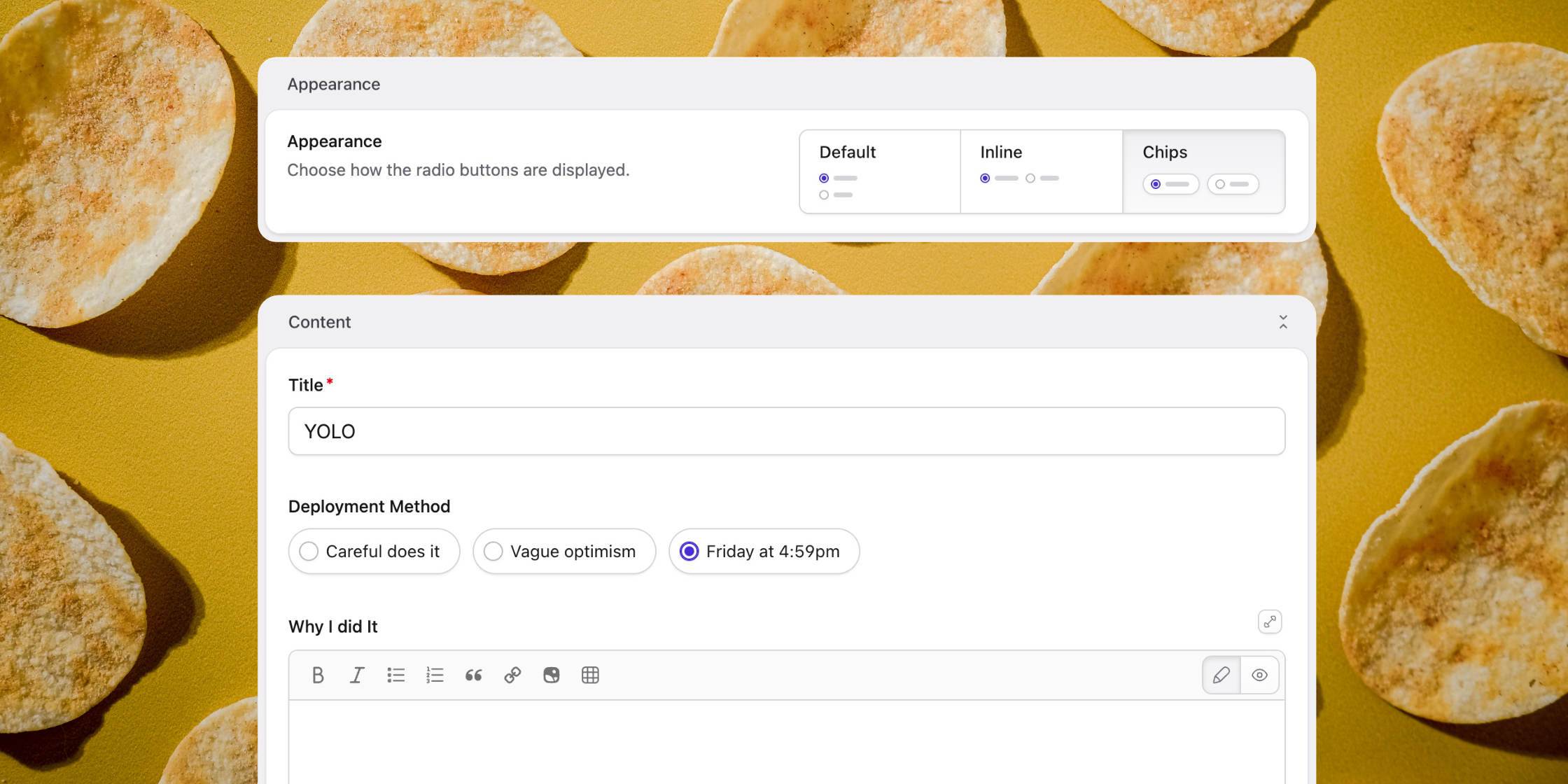1568x784 pixels.
Task: Insert an image with the media icon
Action: [x=552, y=675]
